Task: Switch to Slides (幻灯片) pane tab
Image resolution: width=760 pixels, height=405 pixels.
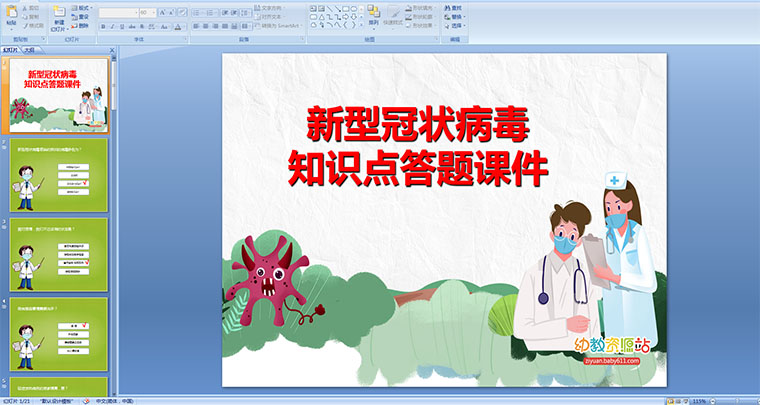Action: (11, 50)
